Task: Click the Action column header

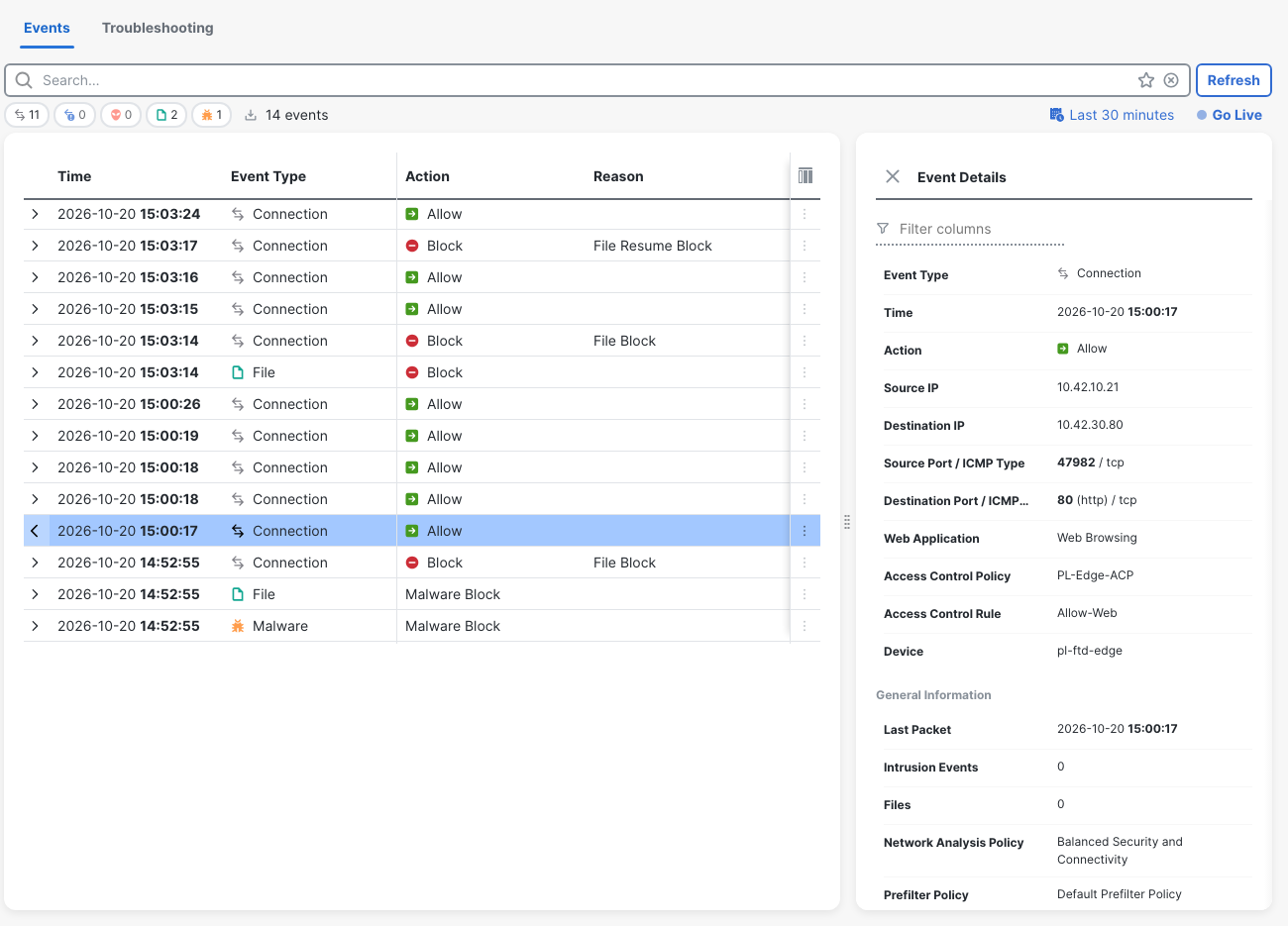Action: click(427, 176)
